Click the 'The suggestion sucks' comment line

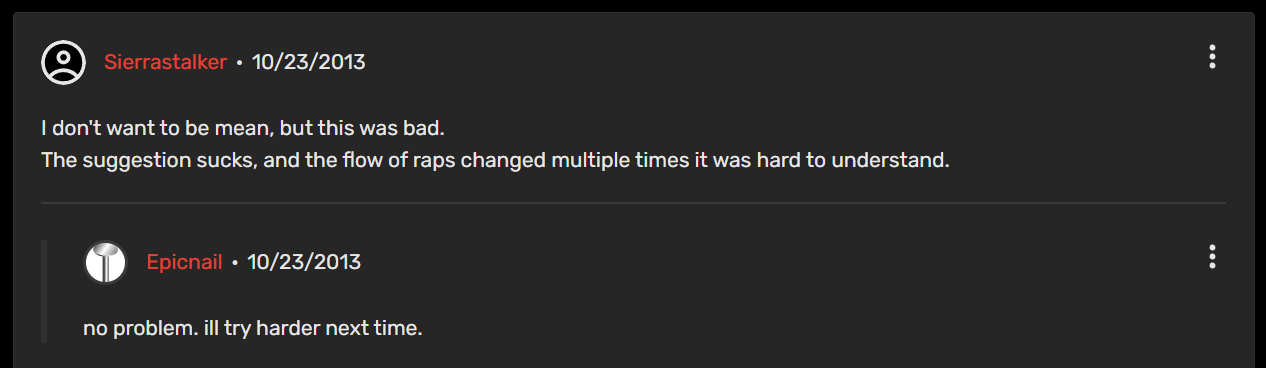click(x=495, y=160)
